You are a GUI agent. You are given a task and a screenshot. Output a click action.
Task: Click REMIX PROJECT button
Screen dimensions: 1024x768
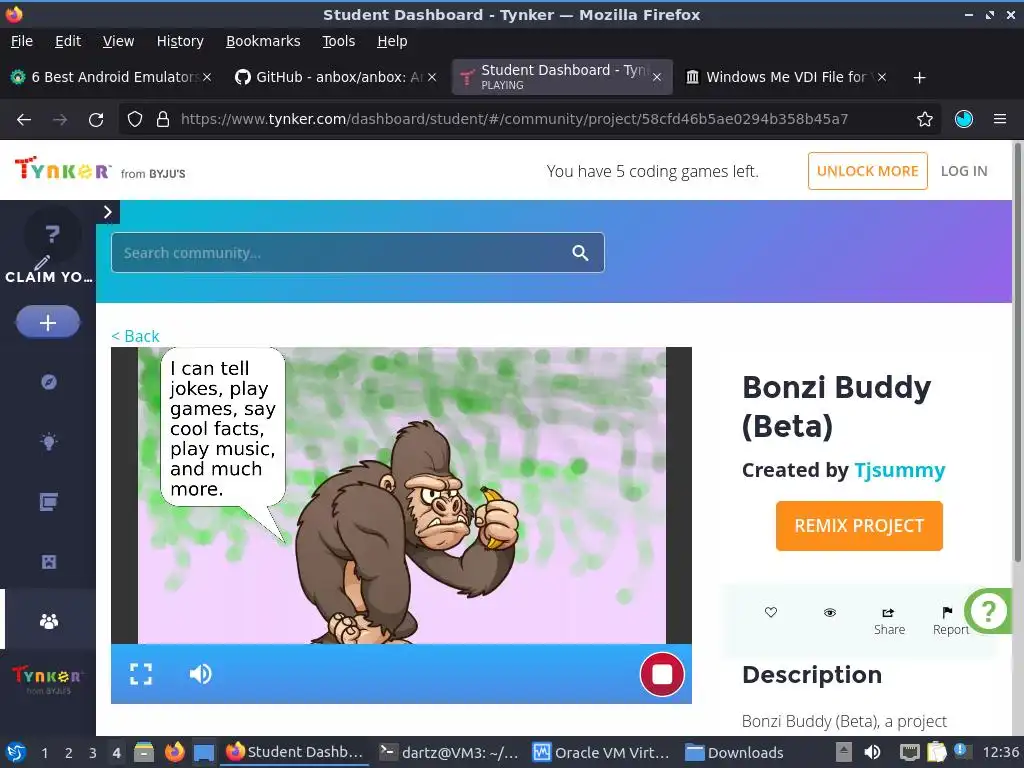(x=859, y=526)
